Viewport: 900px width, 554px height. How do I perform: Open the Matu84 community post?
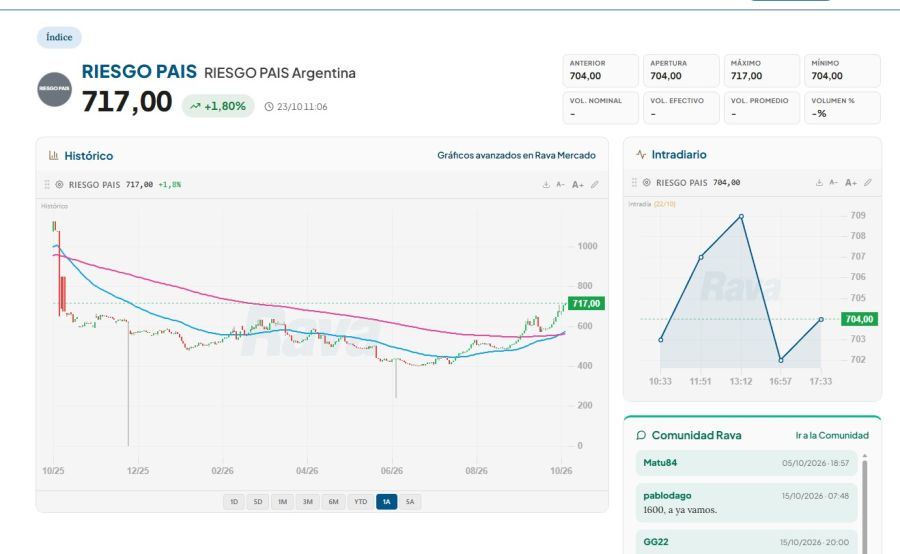pyautogui.click(x=746, y=463)
